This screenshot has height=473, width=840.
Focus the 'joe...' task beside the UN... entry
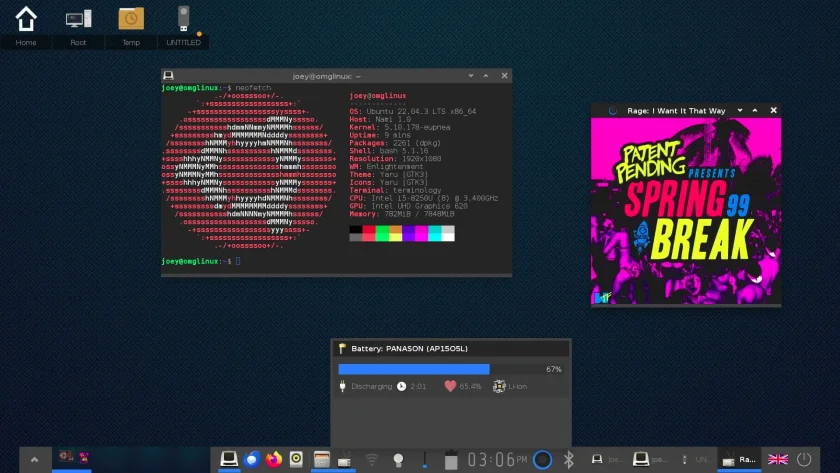(x=650, y=459)
